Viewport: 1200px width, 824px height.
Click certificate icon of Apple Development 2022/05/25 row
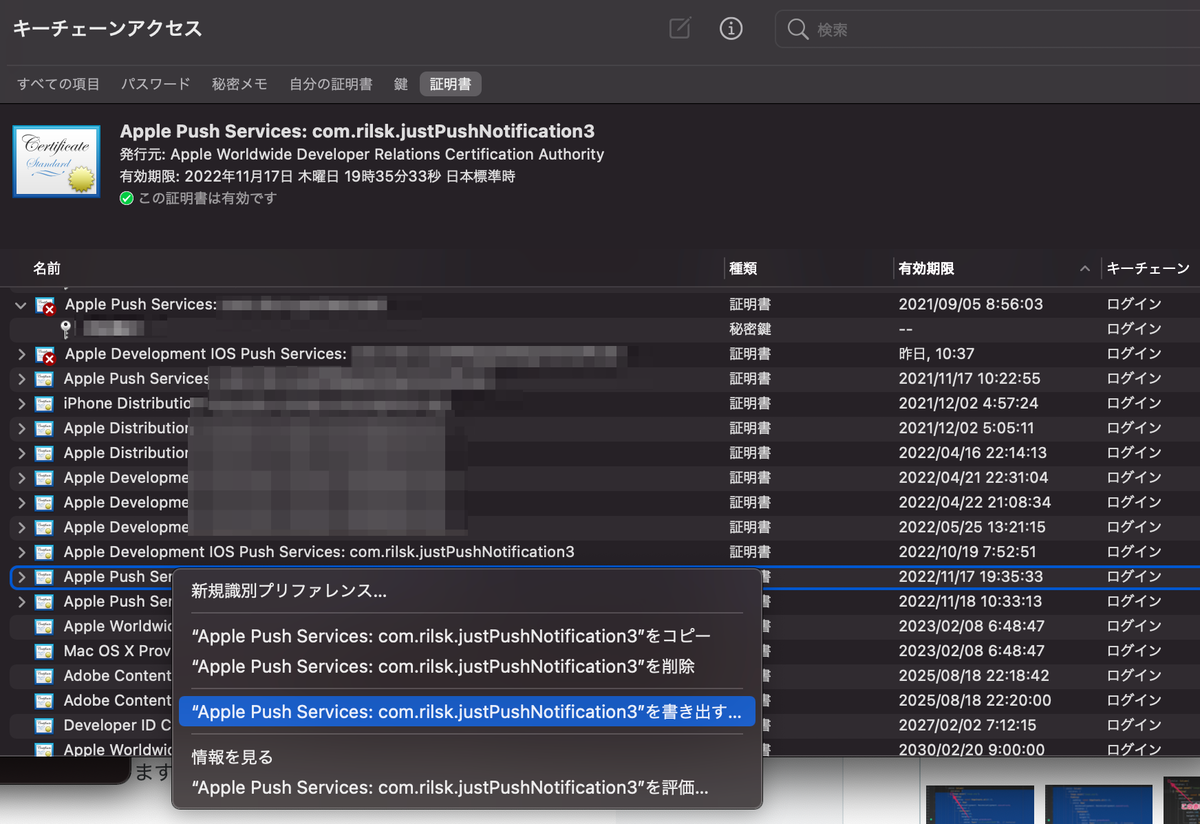click(44, 527)
